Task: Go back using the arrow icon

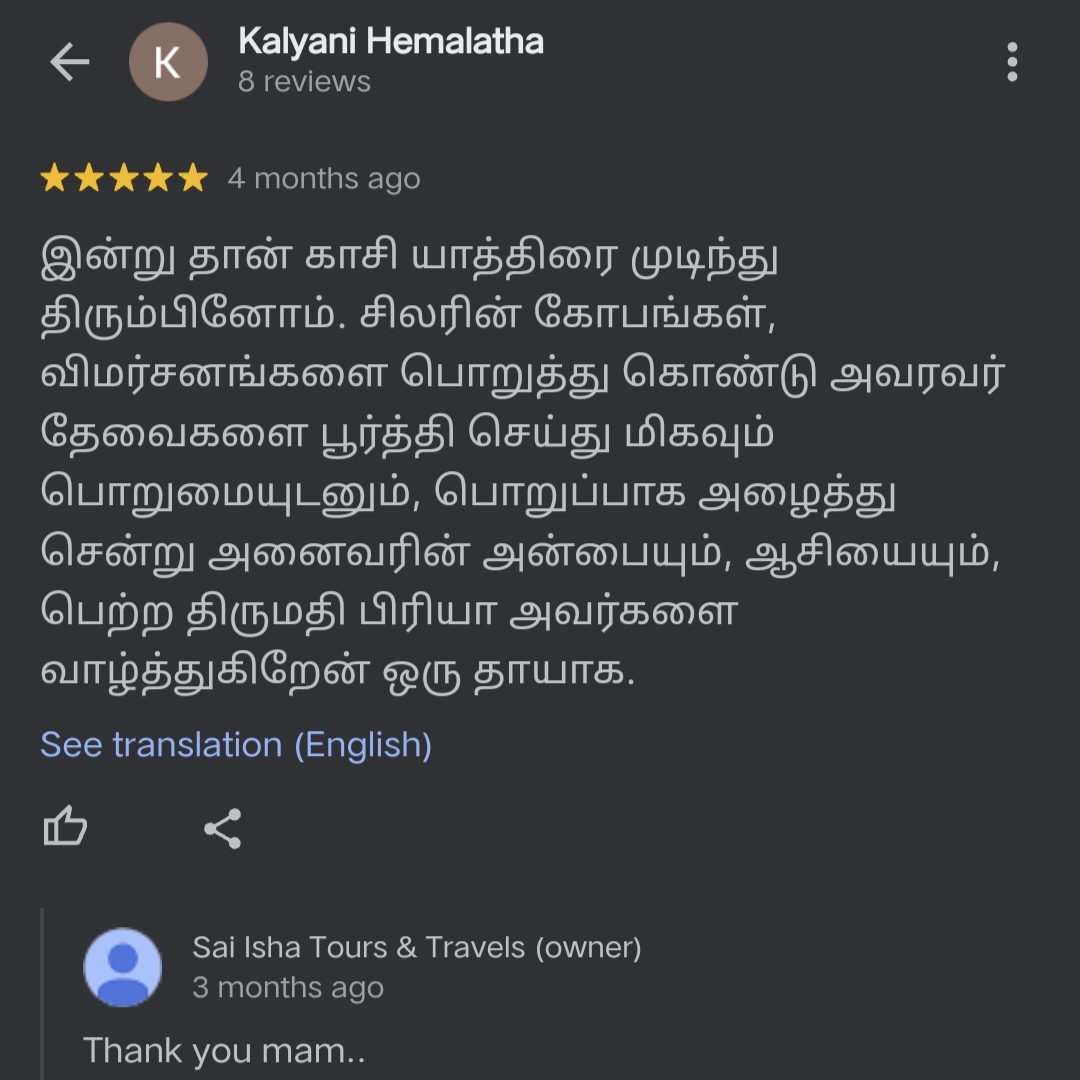Action: (70, 62)
